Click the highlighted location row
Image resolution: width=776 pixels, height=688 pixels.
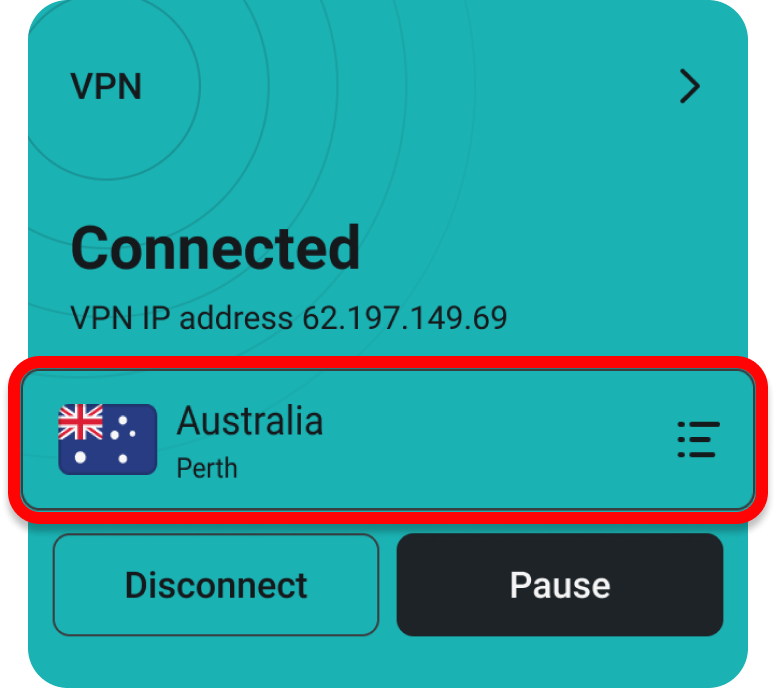pyautogui.click(x=388, y=440)
